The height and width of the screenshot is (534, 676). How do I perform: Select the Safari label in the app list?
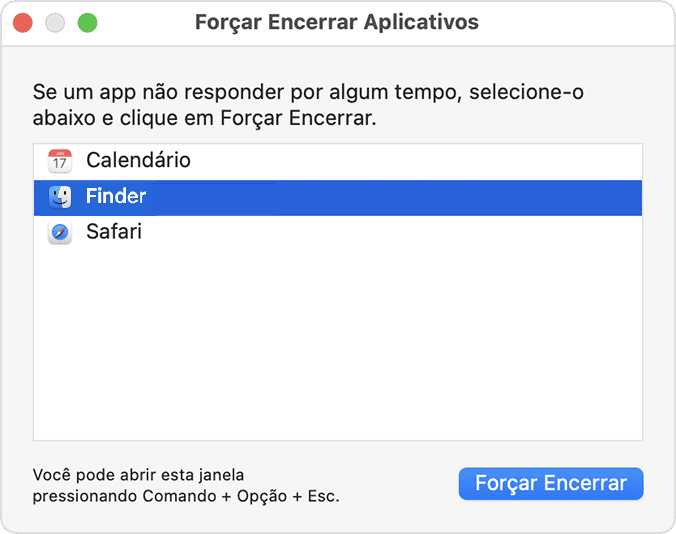tap(114, 233)
